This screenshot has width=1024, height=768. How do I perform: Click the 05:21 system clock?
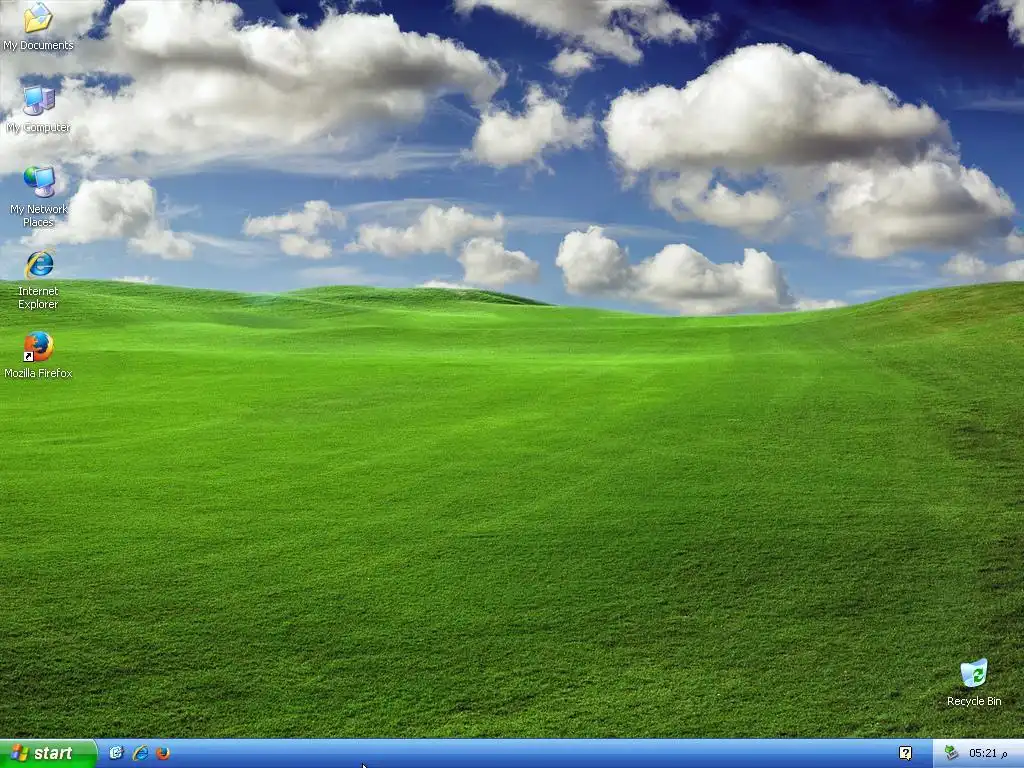point(987,753)
